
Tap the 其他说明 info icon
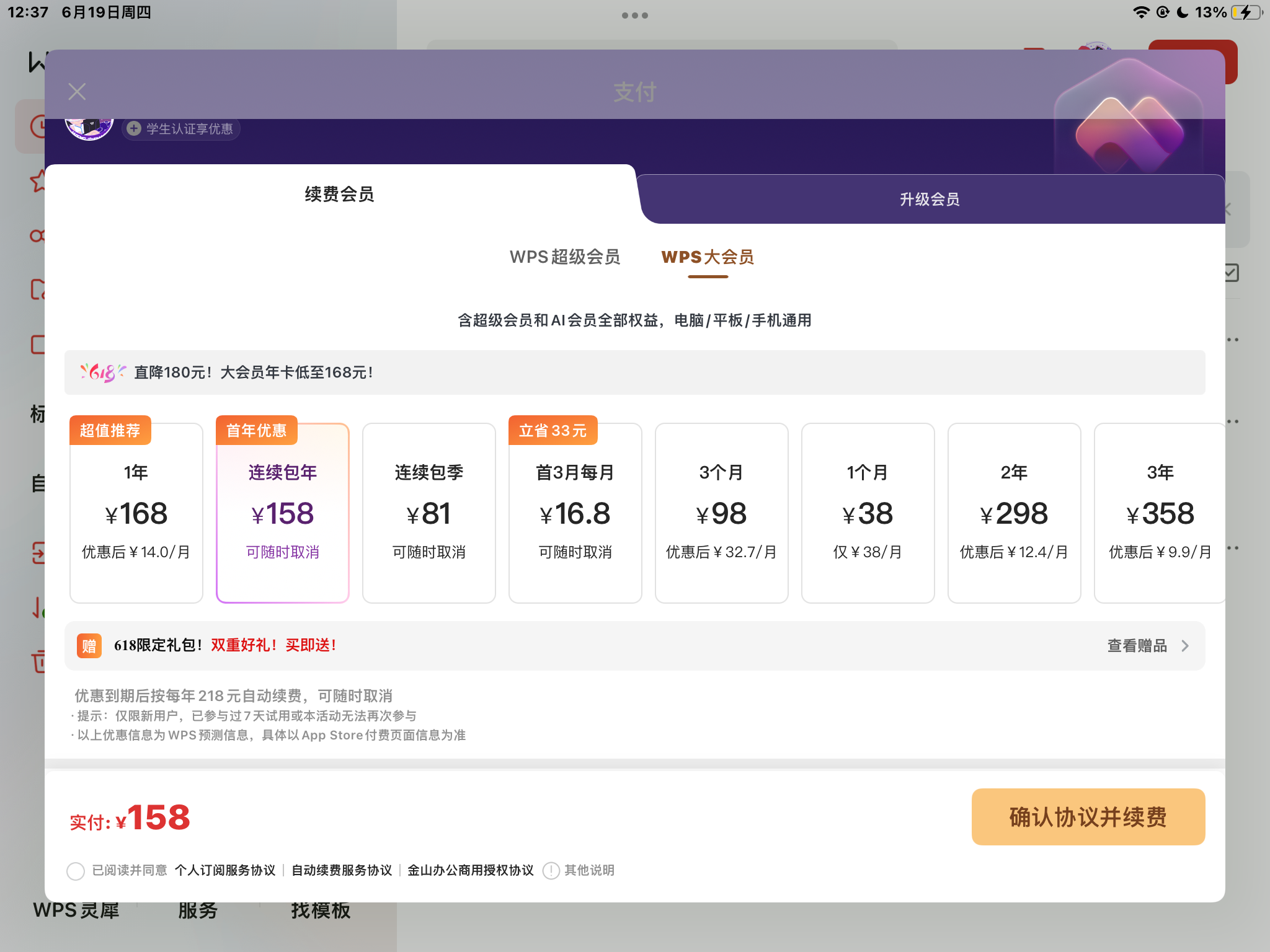pyautogui.click(x=551, y=871)
